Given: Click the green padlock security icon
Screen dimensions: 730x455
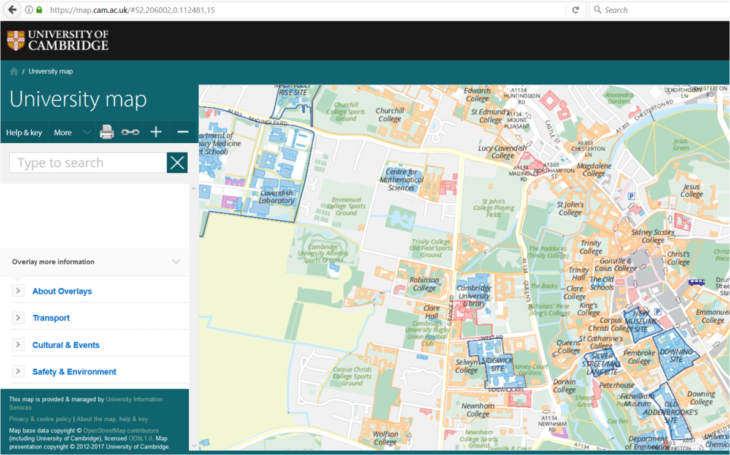Looking at the screenshot, I should click(x=39, y=10).
